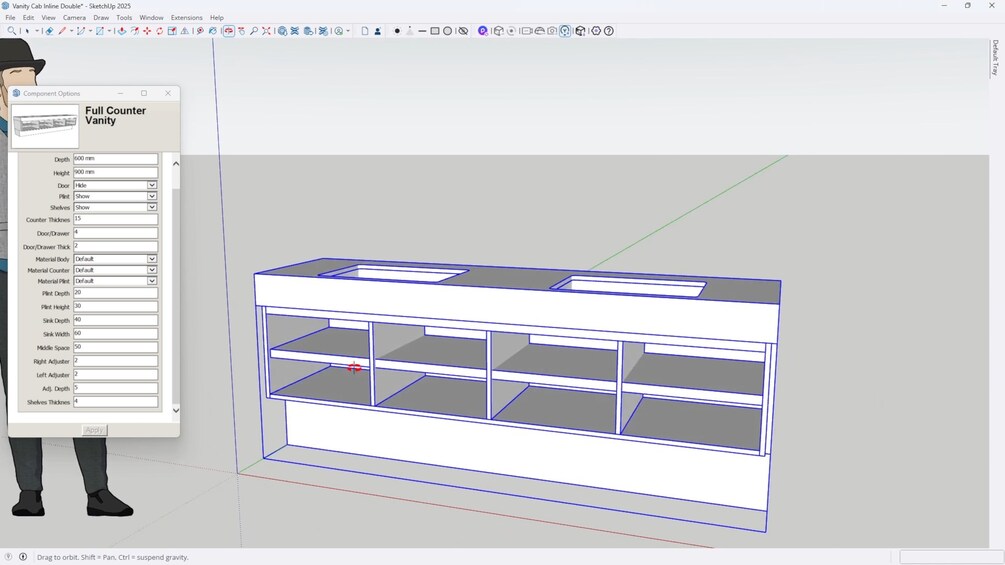Click the Full Counter Vanity thumbnail
This screenshot has height=565, width=1005.
tap(45, 126)
